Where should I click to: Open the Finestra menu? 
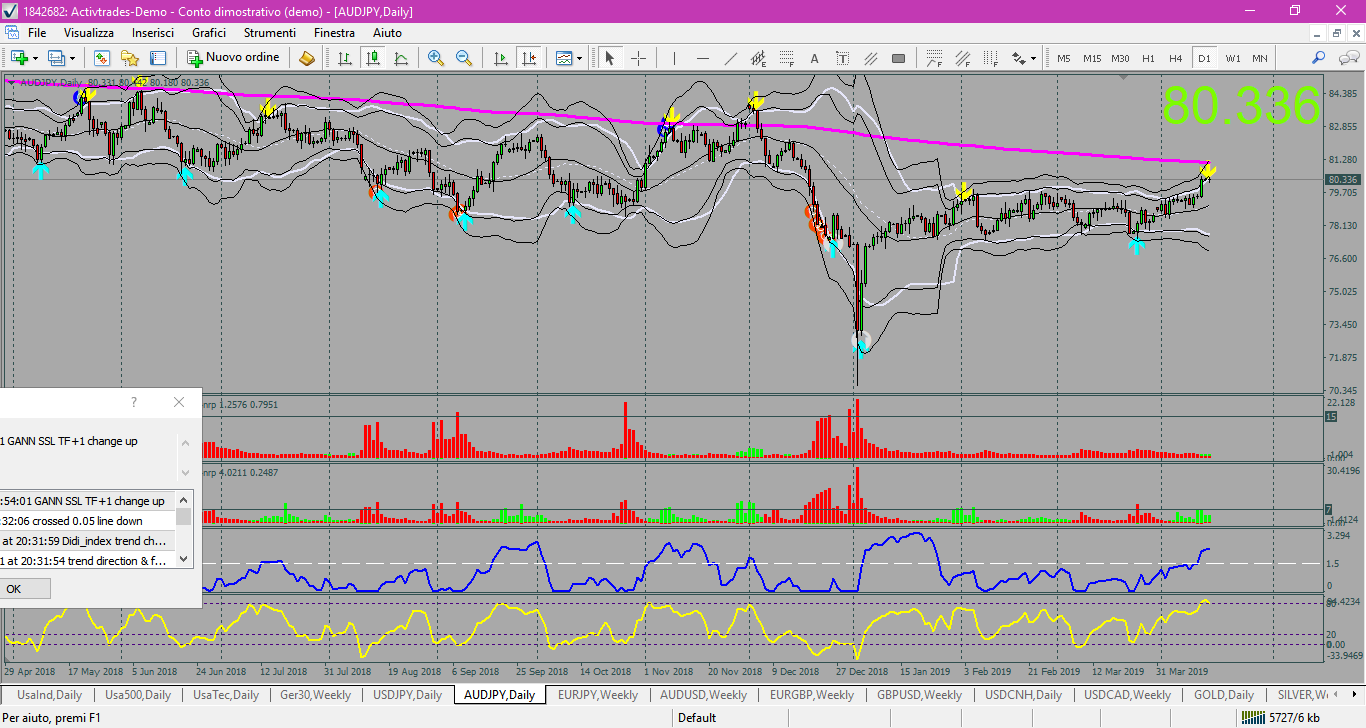point(334,33)
